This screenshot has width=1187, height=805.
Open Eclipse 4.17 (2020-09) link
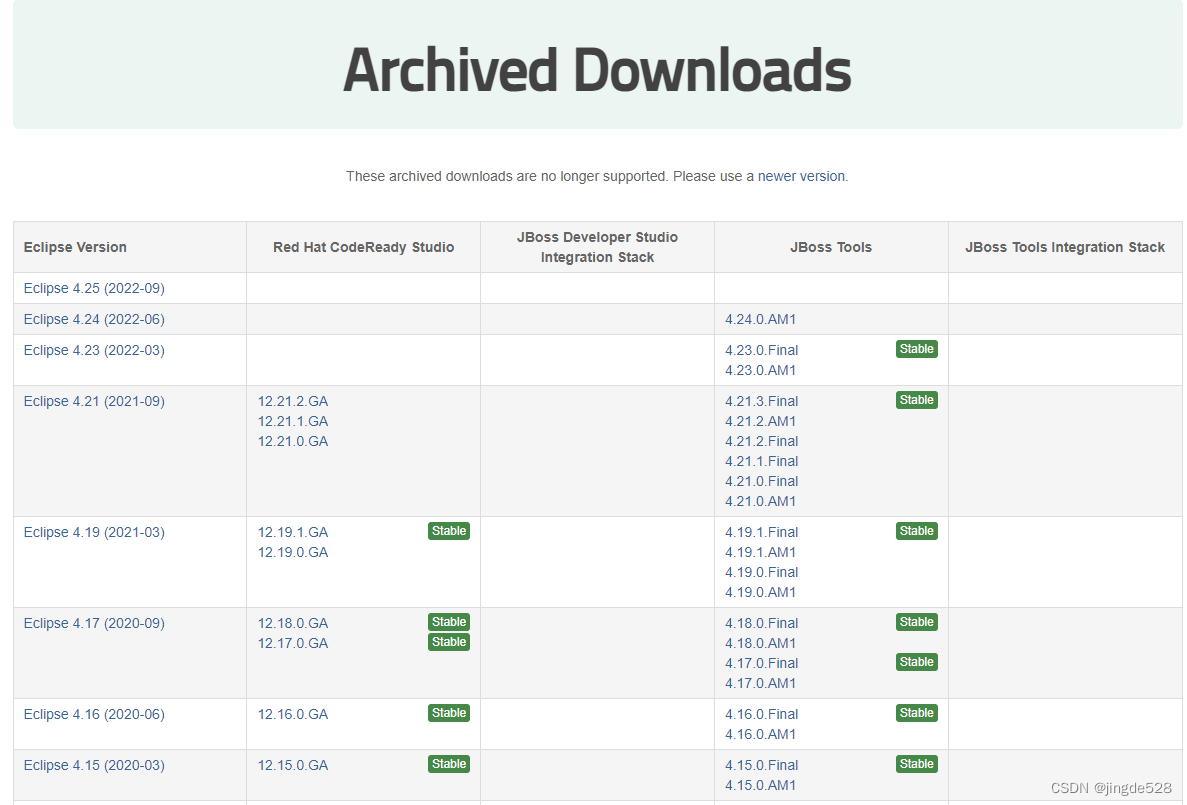[94, 623]
